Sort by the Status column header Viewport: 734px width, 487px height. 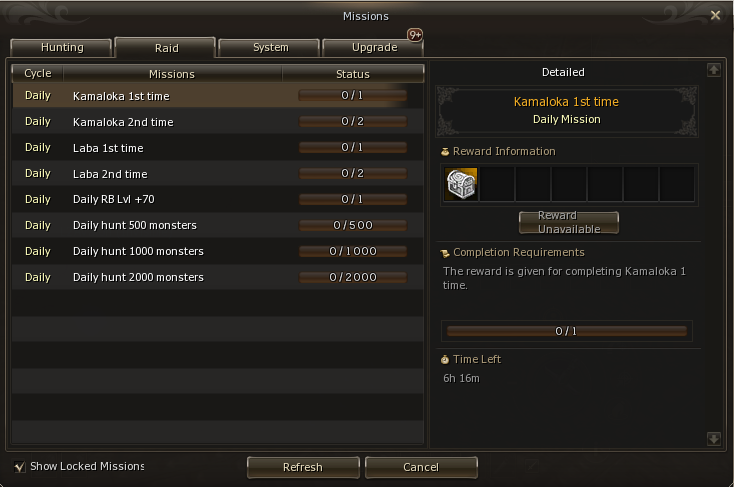point(353,74)
